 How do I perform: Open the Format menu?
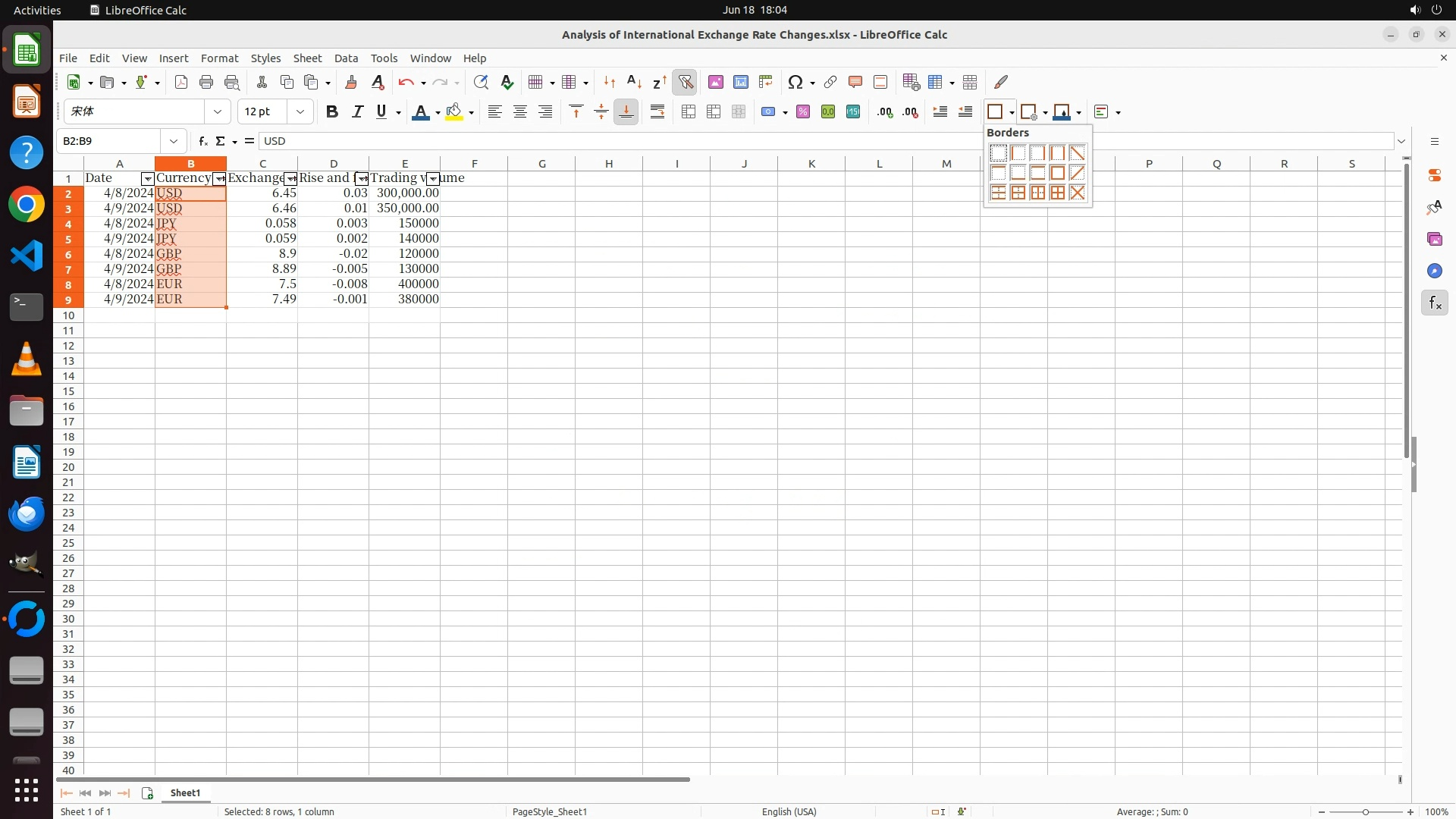click(x=219, y=58)
